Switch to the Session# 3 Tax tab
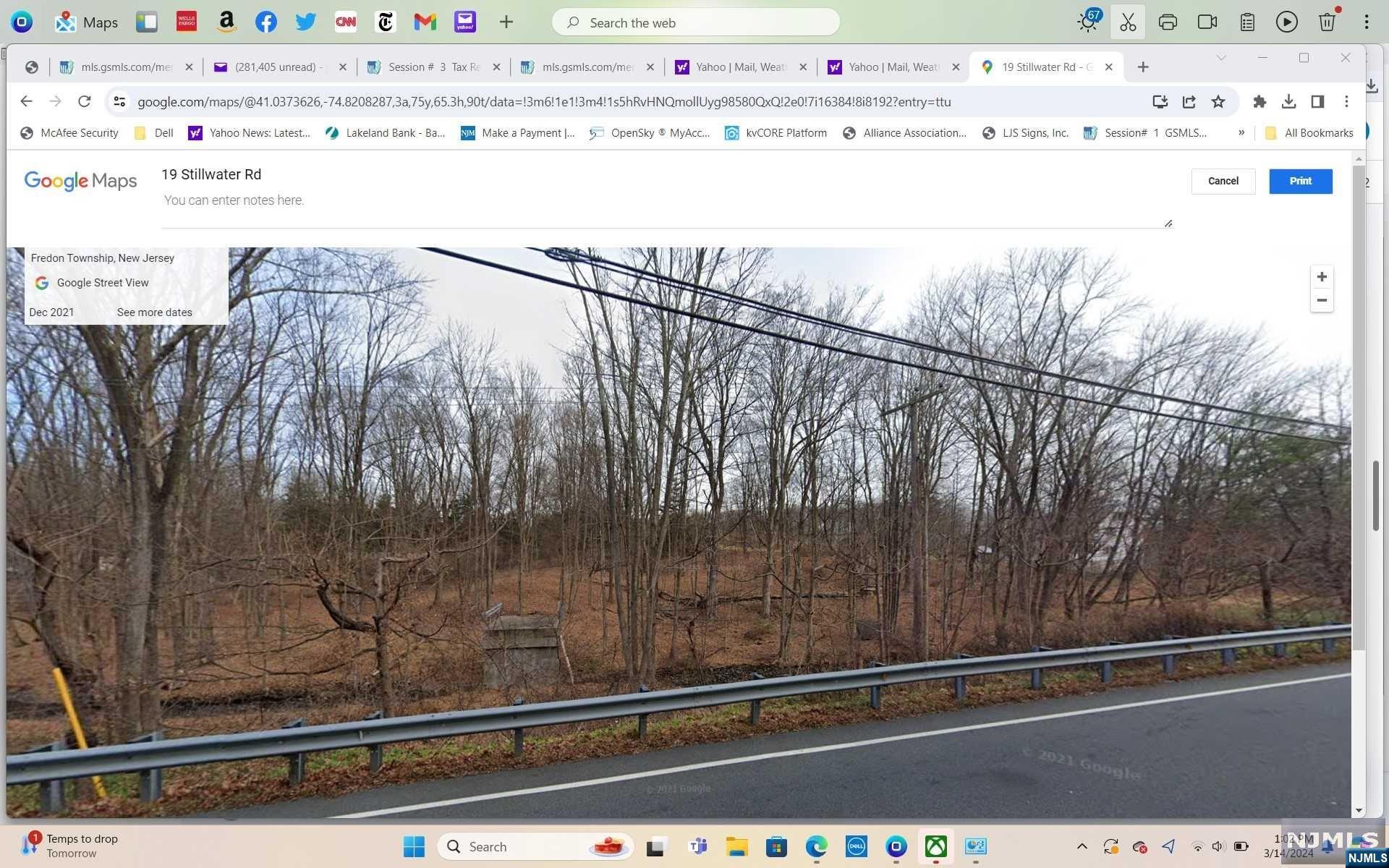Image resolution: width=1389 pixels, height=868 pixels. pyautogui.click(x=427, y=67)
